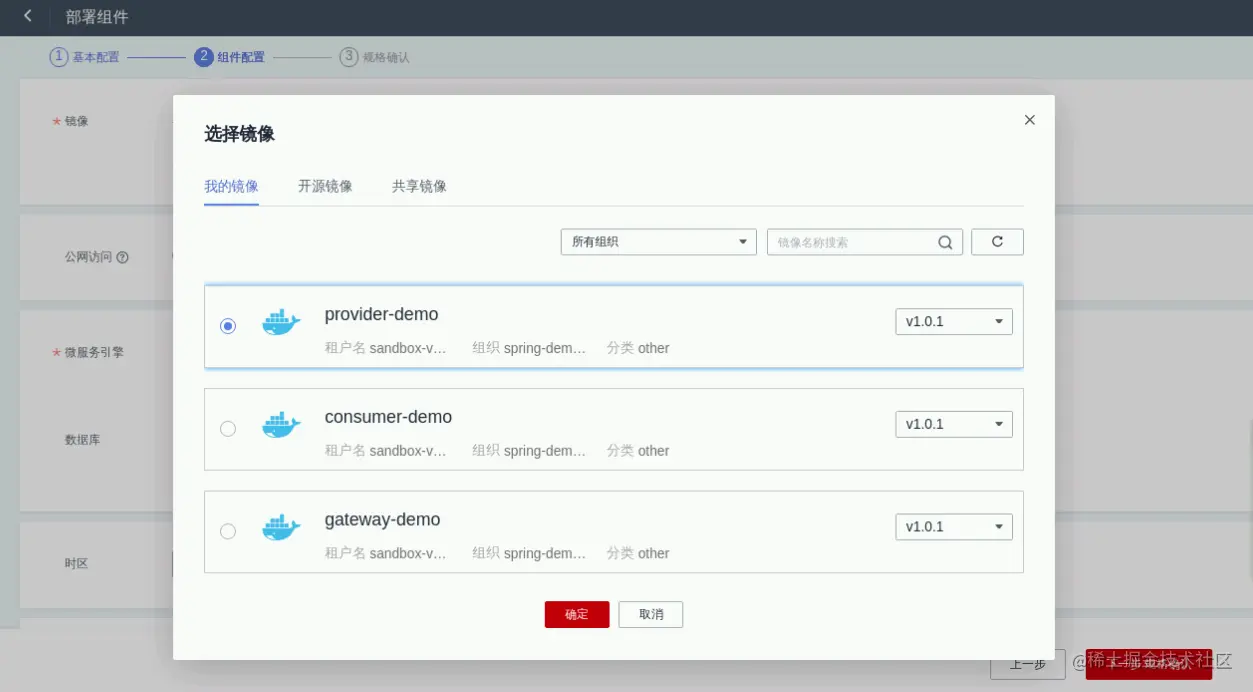Cancel with the 取消 button

coord(651,614)
